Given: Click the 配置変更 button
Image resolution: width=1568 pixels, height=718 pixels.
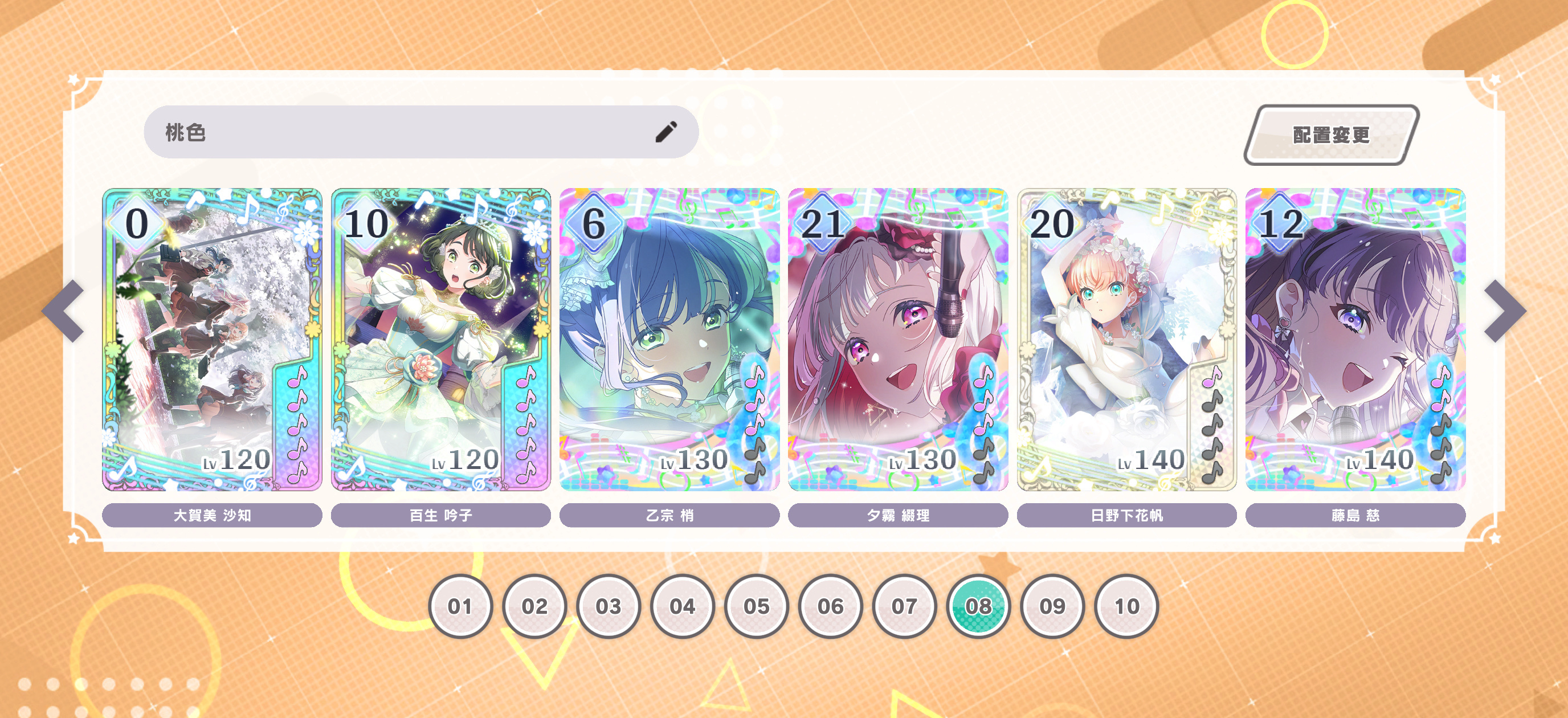Looking at the screenshot, I should (1331, 134).
